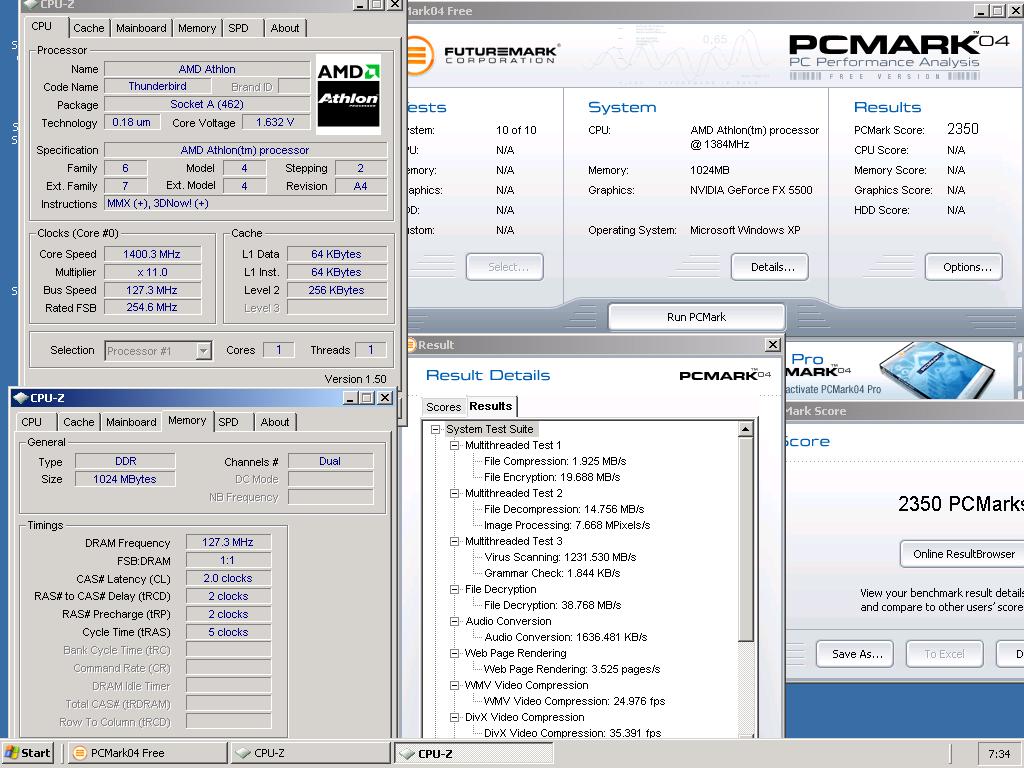1024x768 pixels.
Task: Collapse DivX Video Compression node
Action: tap(455, 717)
